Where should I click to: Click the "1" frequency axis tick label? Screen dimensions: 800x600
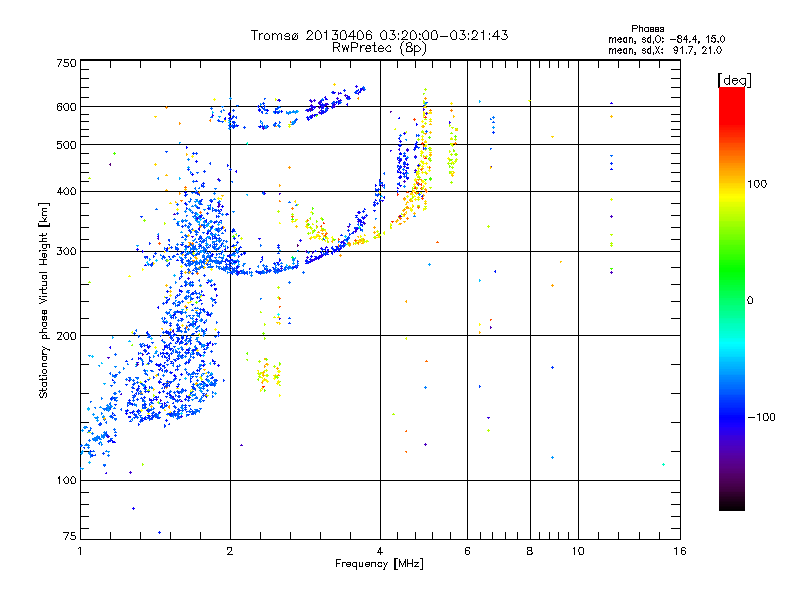pos(80,551)
